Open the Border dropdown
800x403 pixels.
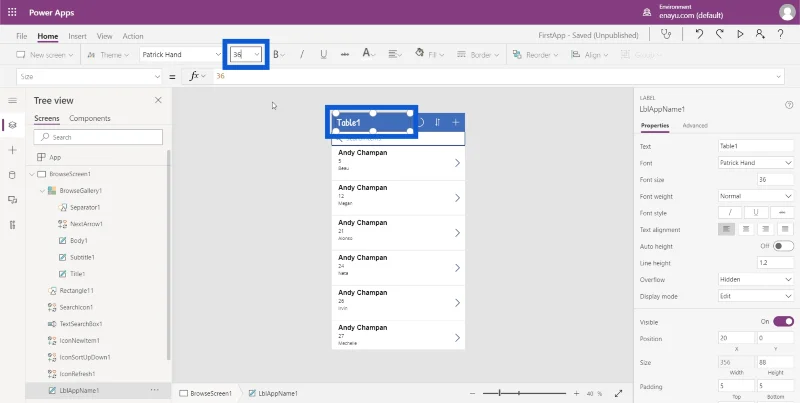click(478, 55)
